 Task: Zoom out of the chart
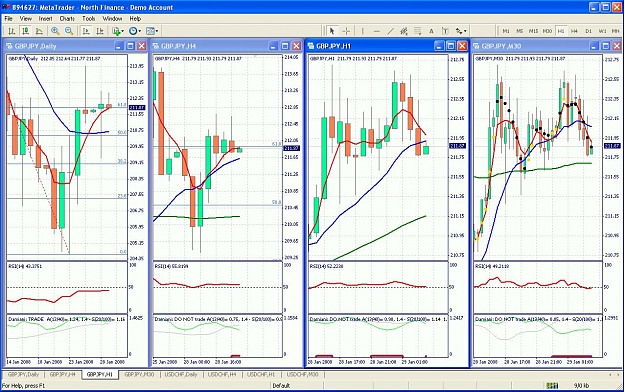(69, 31)
